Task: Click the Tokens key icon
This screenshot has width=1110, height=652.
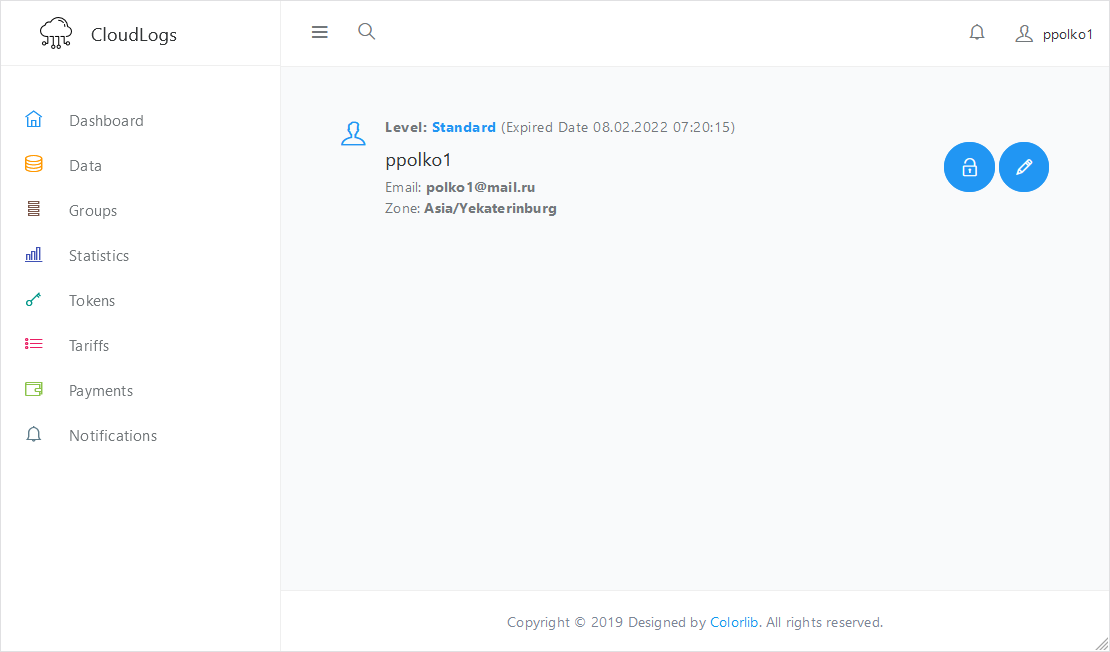Action: pos(34,300)
